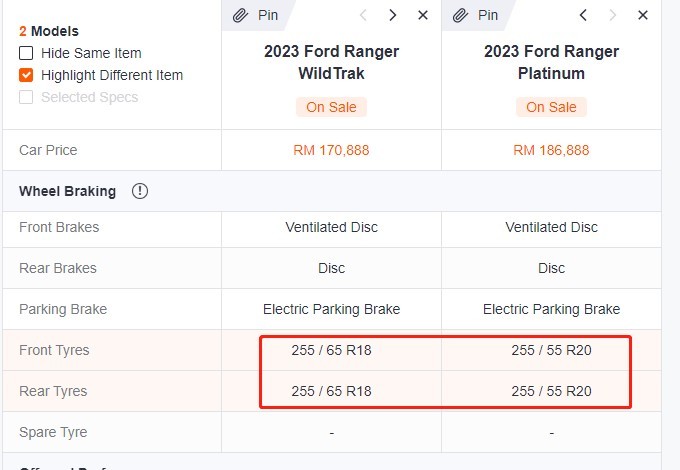Screen dimensions: 680x470
Task: Uncheck Highlight Different Item
Action: (26, 75)
